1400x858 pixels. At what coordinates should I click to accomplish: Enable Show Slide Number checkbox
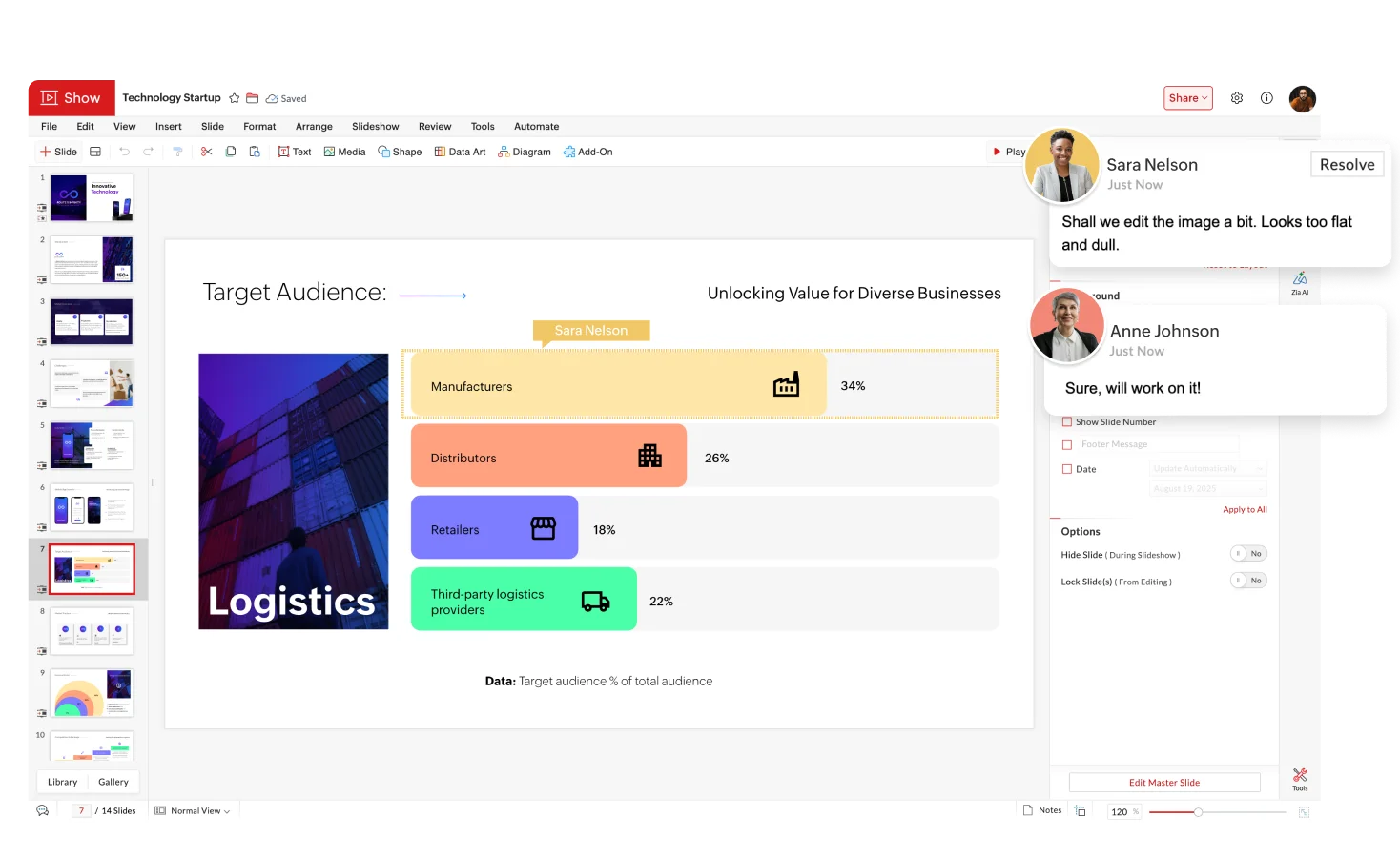point(1067,421)
